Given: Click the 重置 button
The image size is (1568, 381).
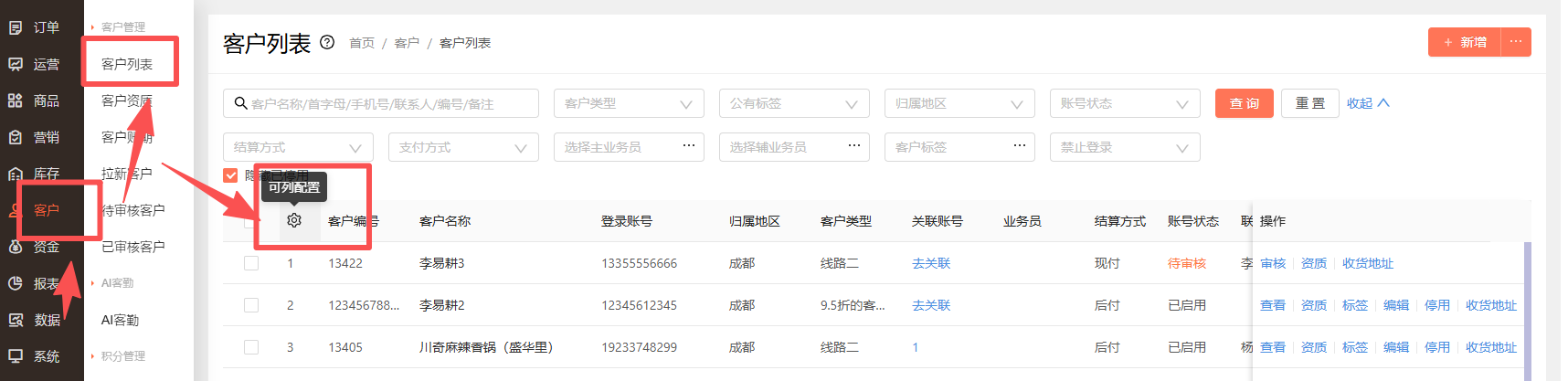Looking at the screenshot, I should pos(1310,103).
